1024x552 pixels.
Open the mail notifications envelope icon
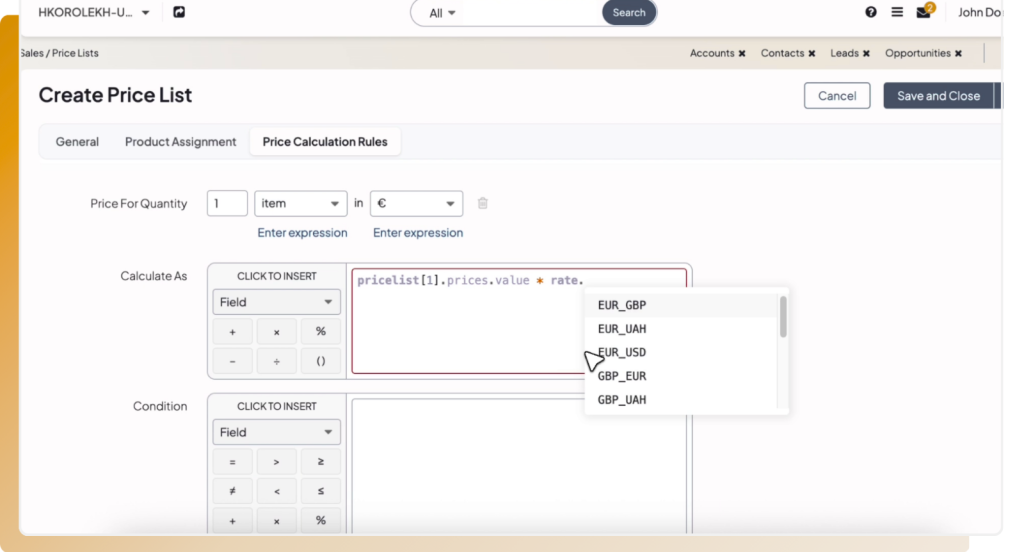pyautogui.click(x=923, y=13)
